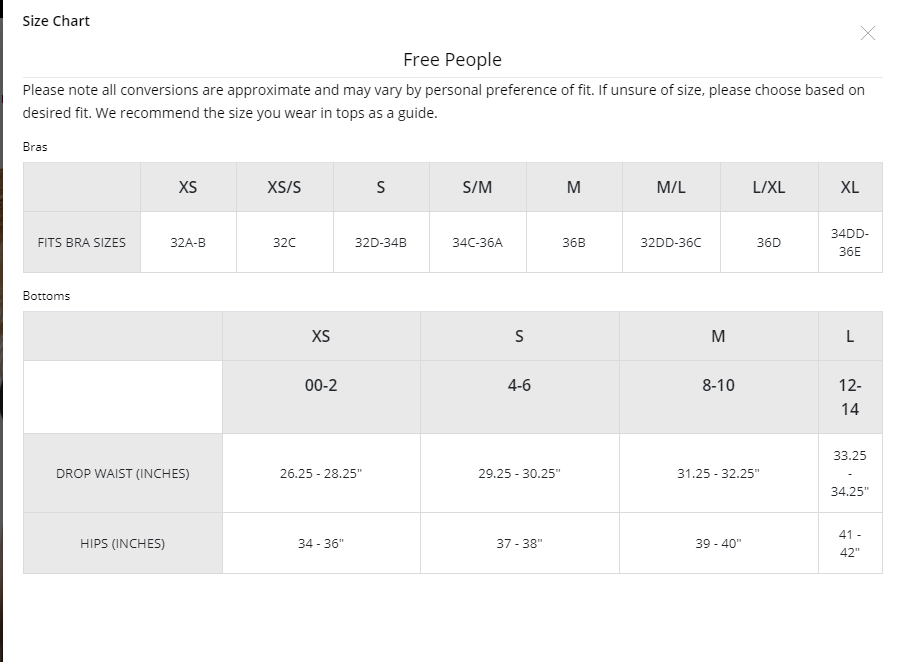The width and height of the screenshot is (900, 662).
Task: Click the 29.25 - 30.25" drop waist cell
Action: [519, 473]
